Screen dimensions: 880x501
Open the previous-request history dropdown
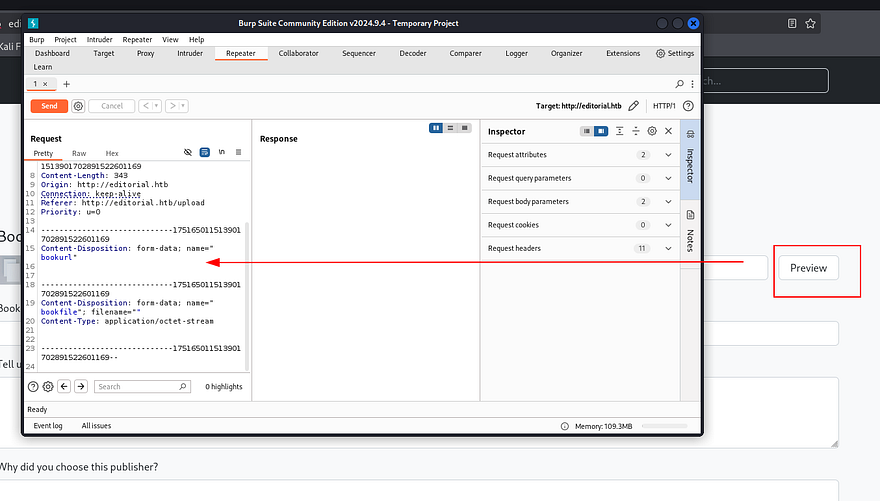(157, 106)
